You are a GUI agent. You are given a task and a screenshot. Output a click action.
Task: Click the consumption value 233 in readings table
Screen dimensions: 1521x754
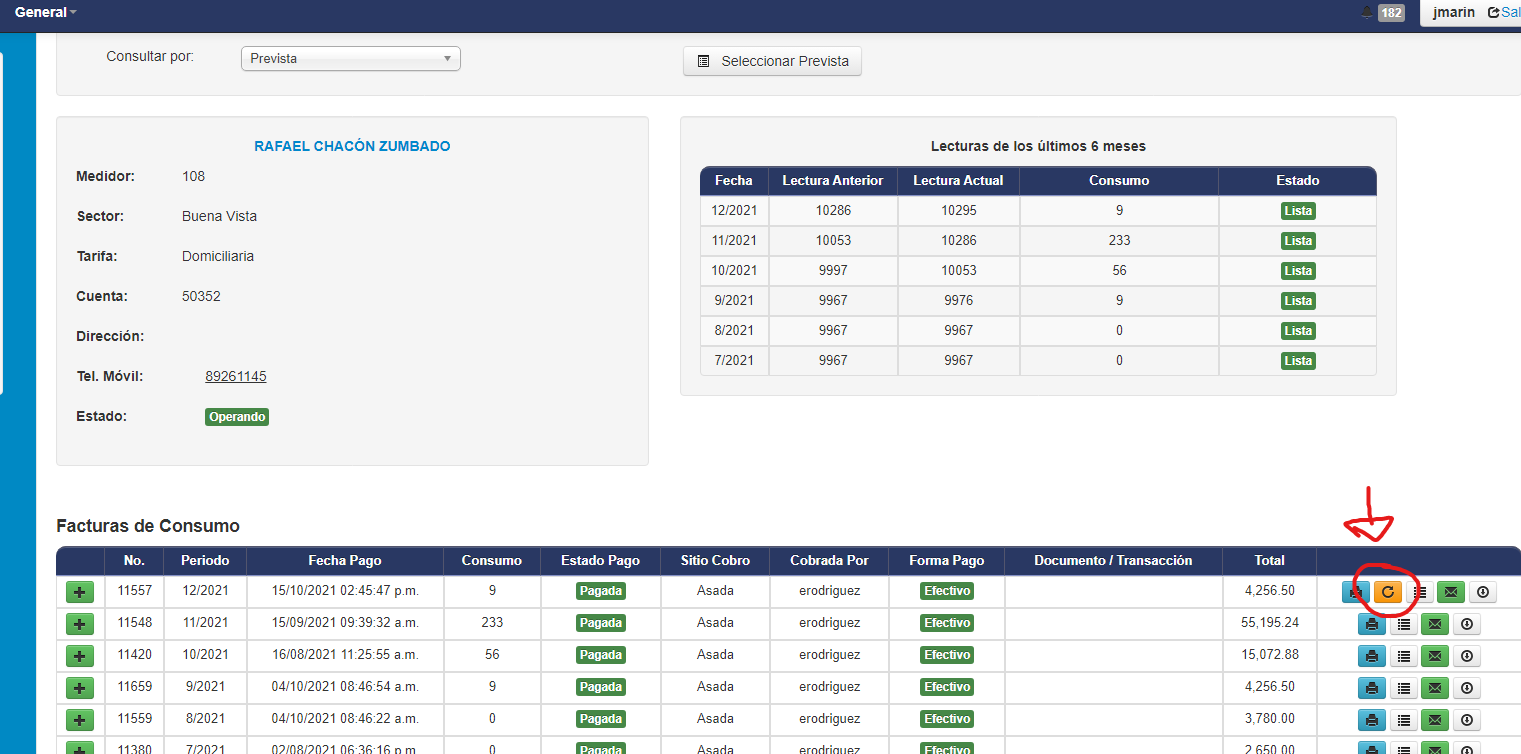coord(1119,241)
